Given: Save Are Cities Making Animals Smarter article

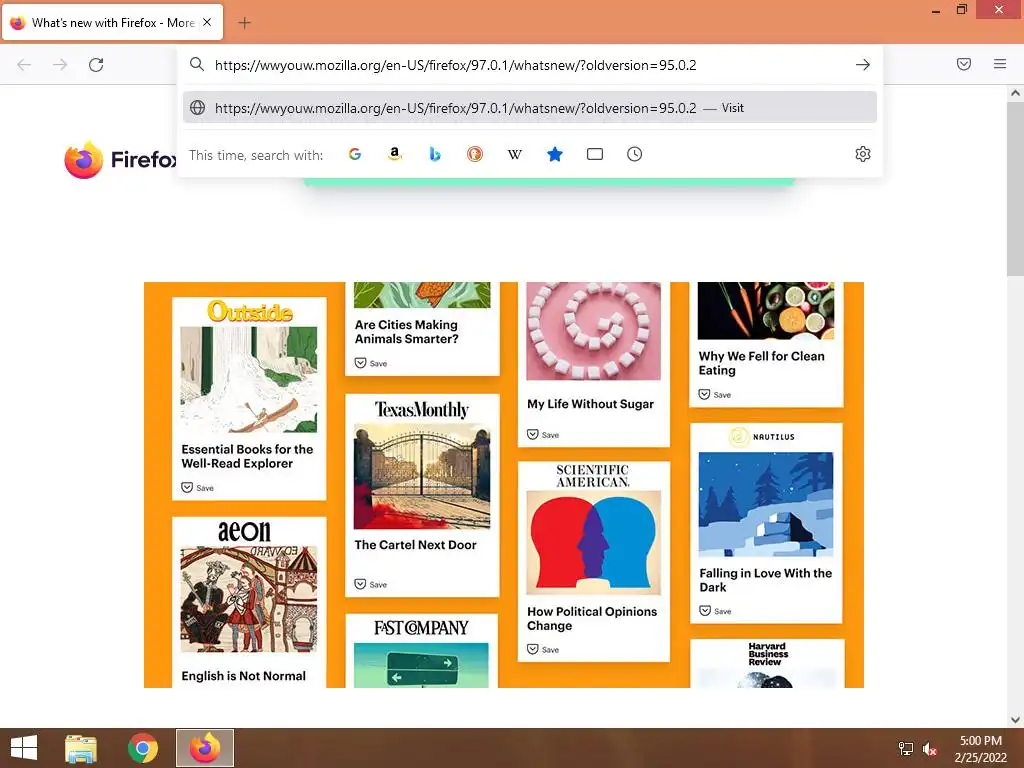Looking at the screenshot, I should pos(371,363).
